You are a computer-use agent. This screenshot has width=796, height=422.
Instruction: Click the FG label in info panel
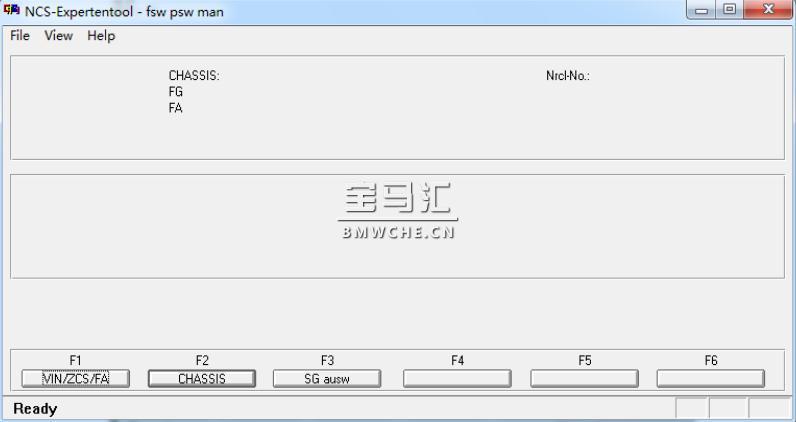176,92
